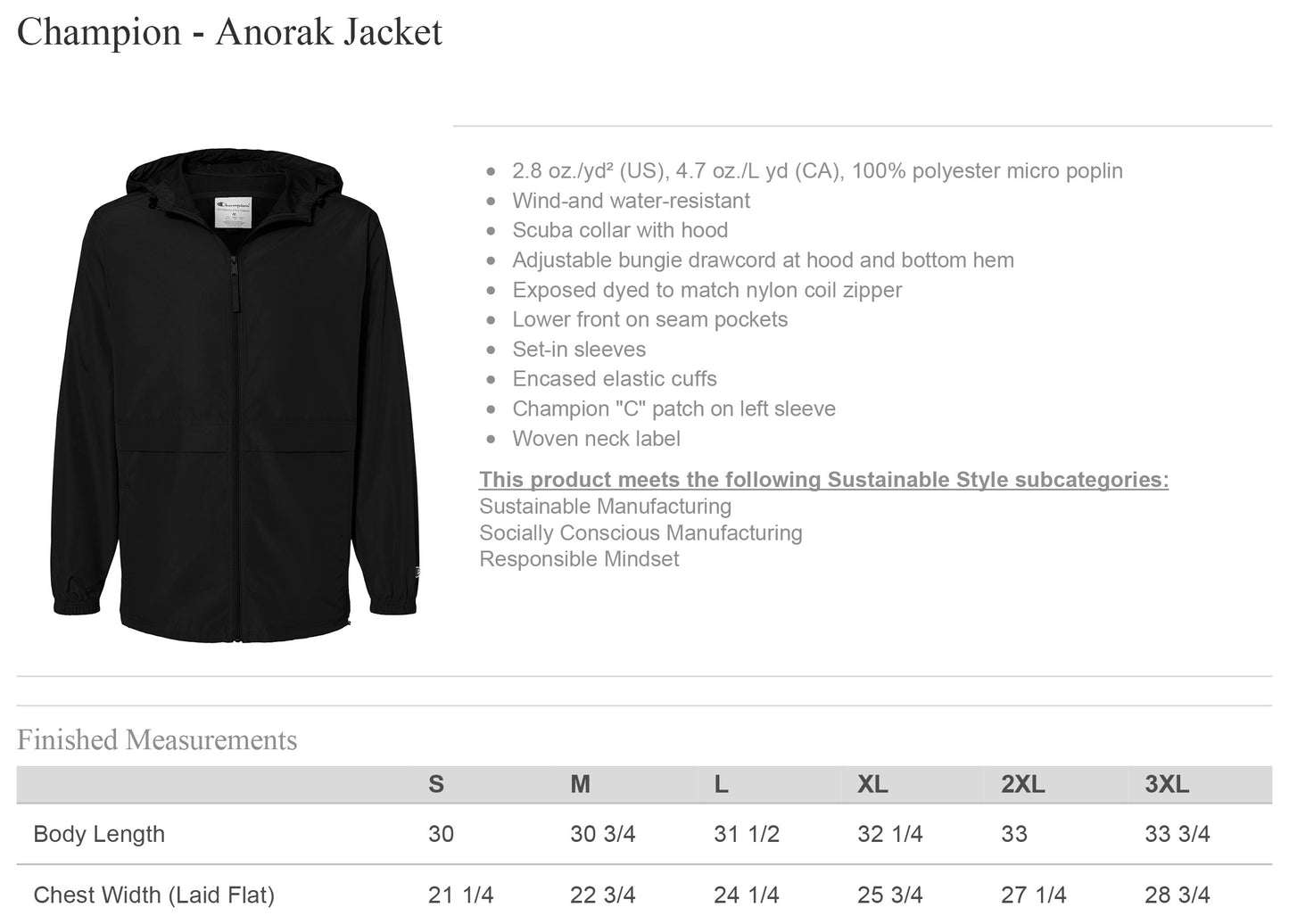1289x924 pixels.
Task: Click the "Sustainable Manufacturing" text
Action: [605, 507]
